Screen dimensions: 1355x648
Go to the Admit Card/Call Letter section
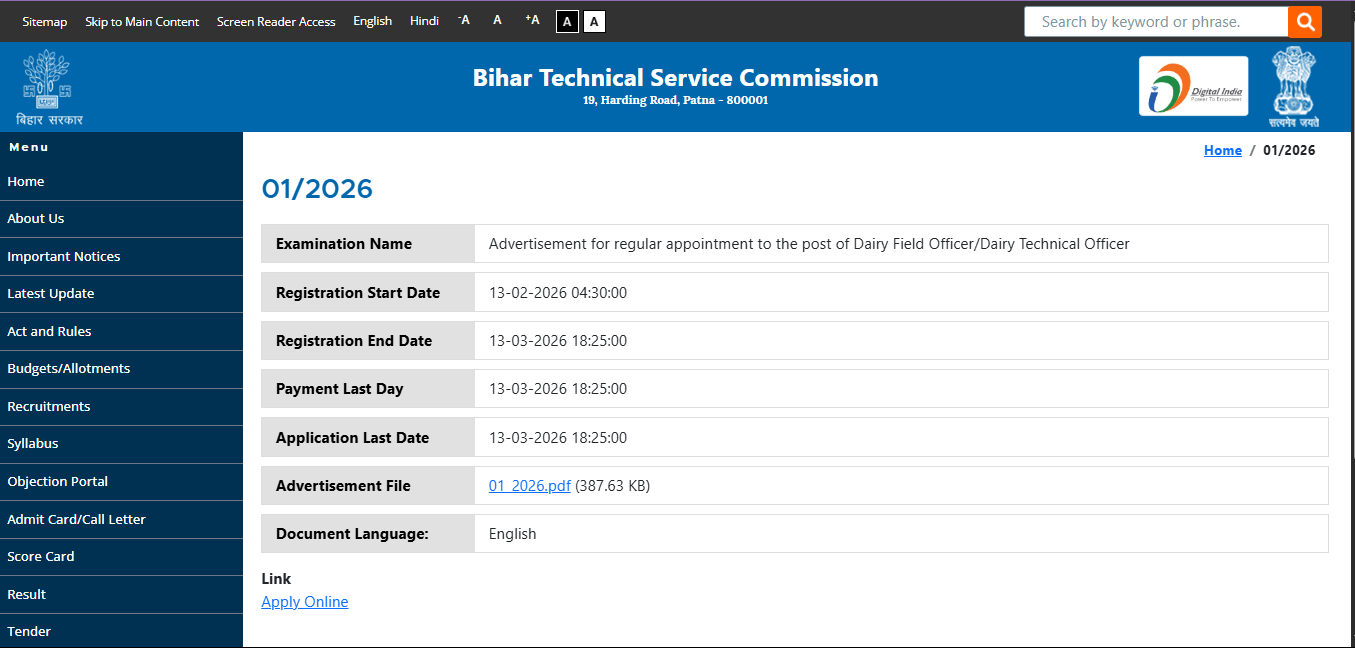pos(77,519)
